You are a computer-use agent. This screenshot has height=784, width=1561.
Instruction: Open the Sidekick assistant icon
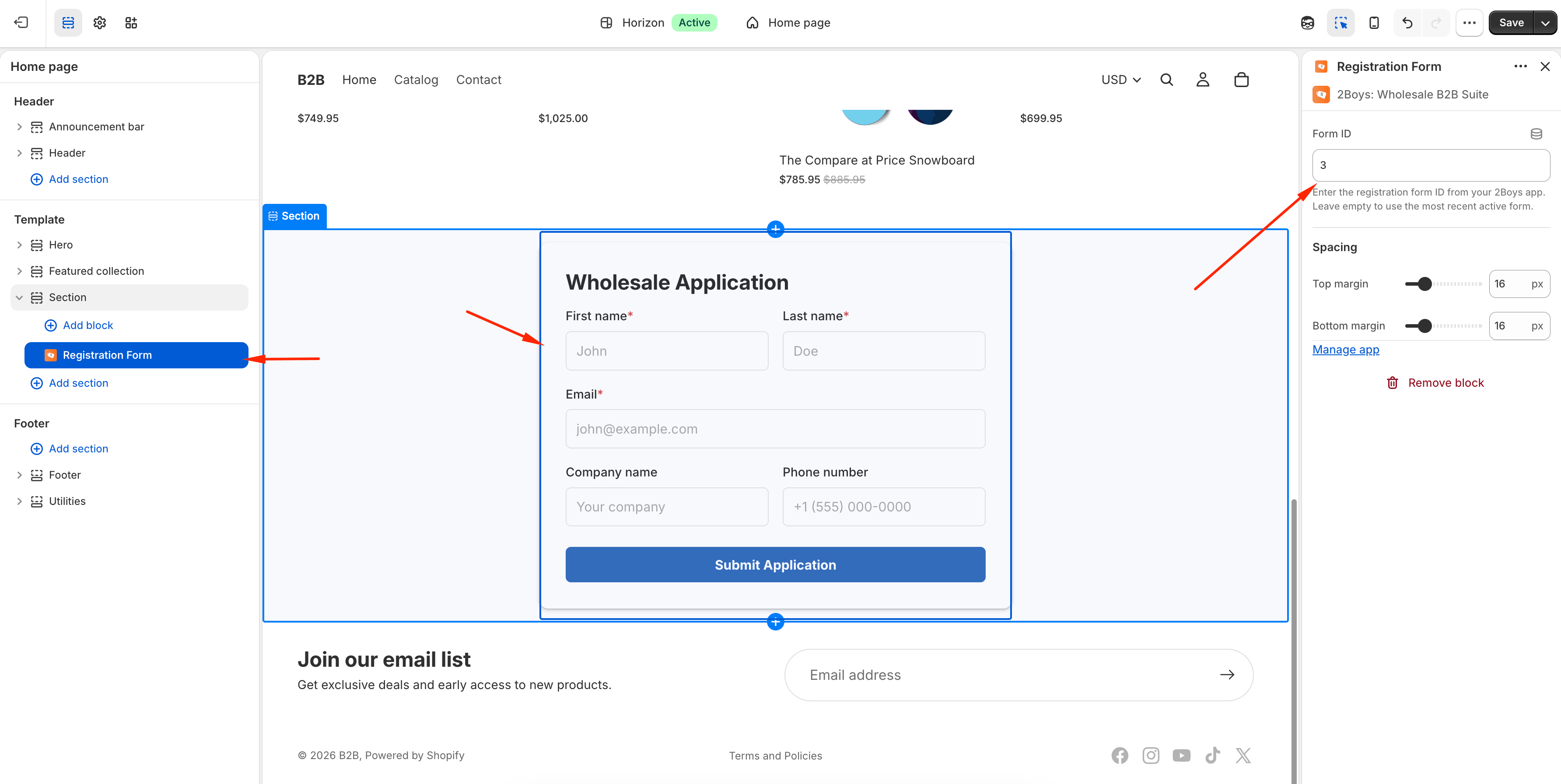tap(1307, 22)
